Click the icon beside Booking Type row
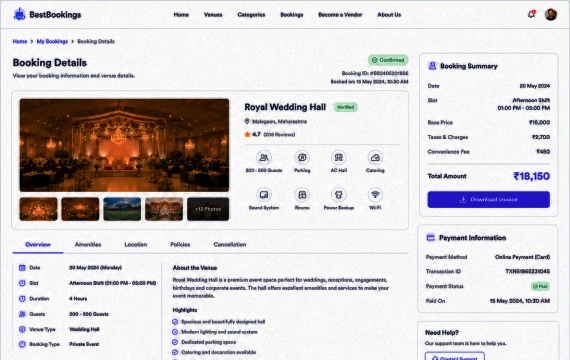 (22, 344)
